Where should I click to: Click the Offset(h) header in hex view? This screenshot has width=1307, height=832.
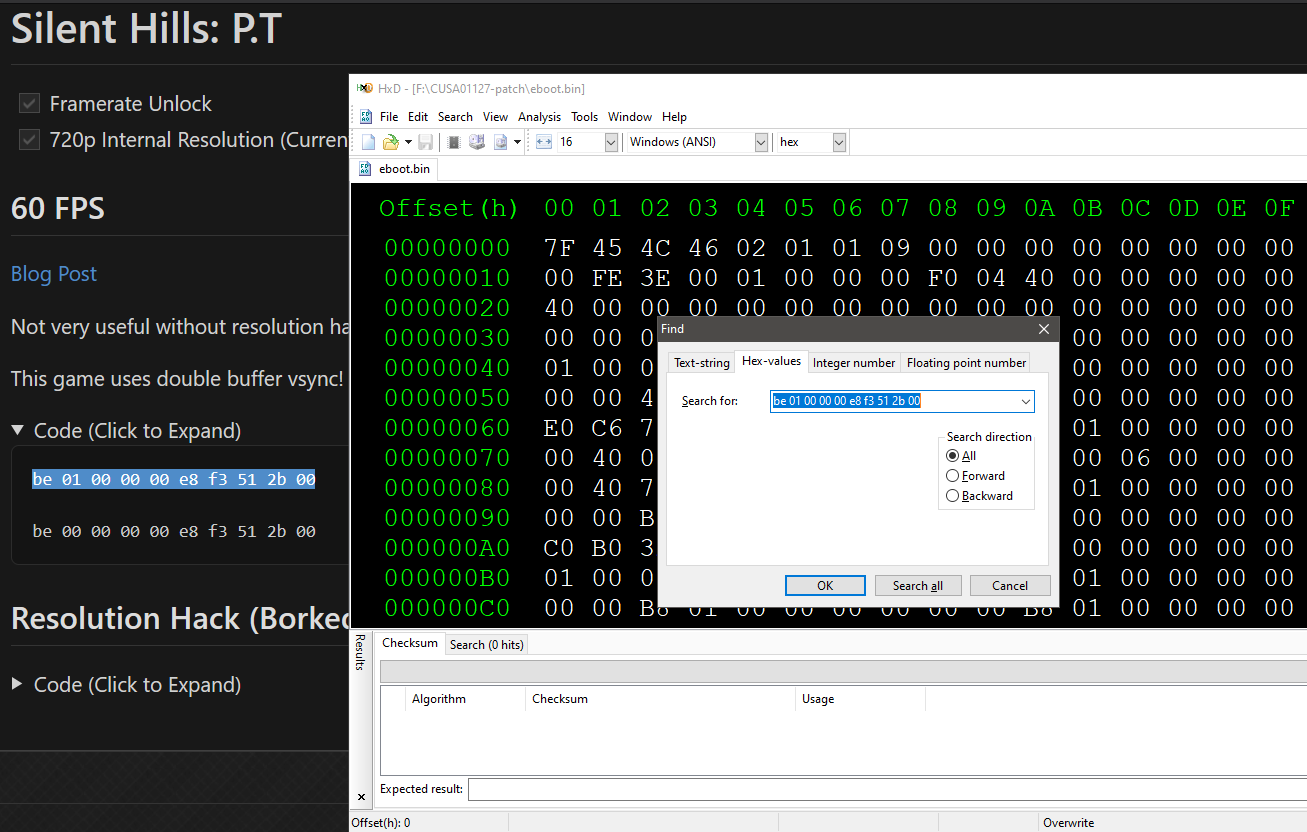pos(449,208)
